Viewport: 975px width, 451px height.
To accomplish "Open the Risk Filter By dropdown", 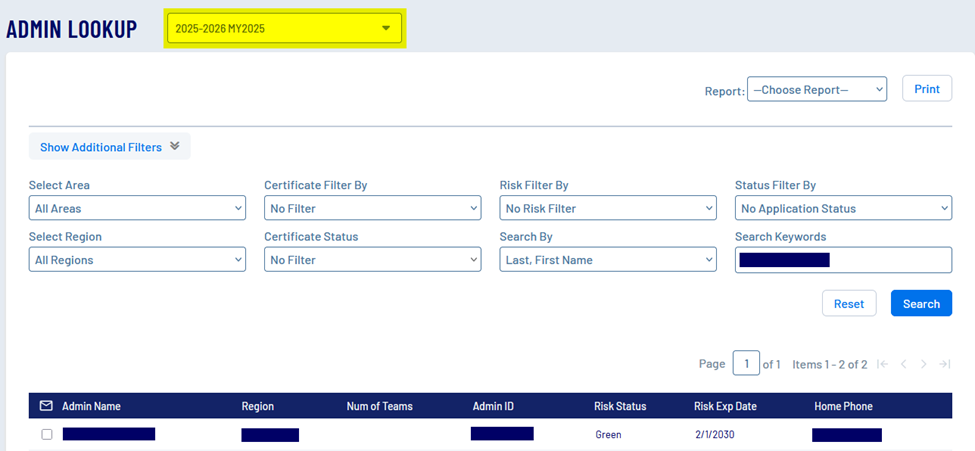I will (x=607, y=208).
